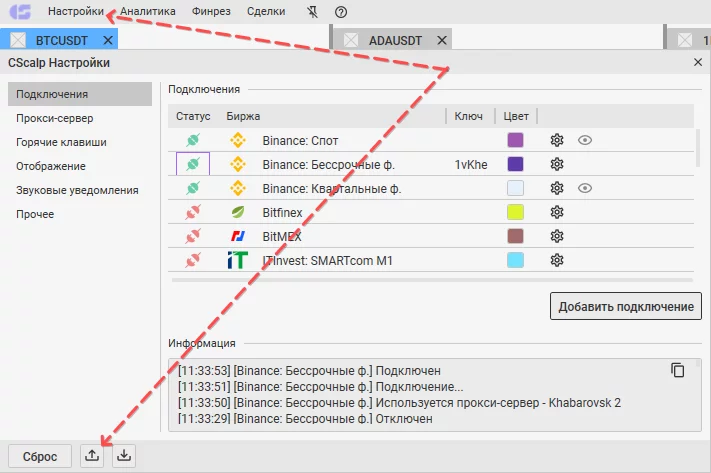Open color picker for Binance: Спот

515,140
